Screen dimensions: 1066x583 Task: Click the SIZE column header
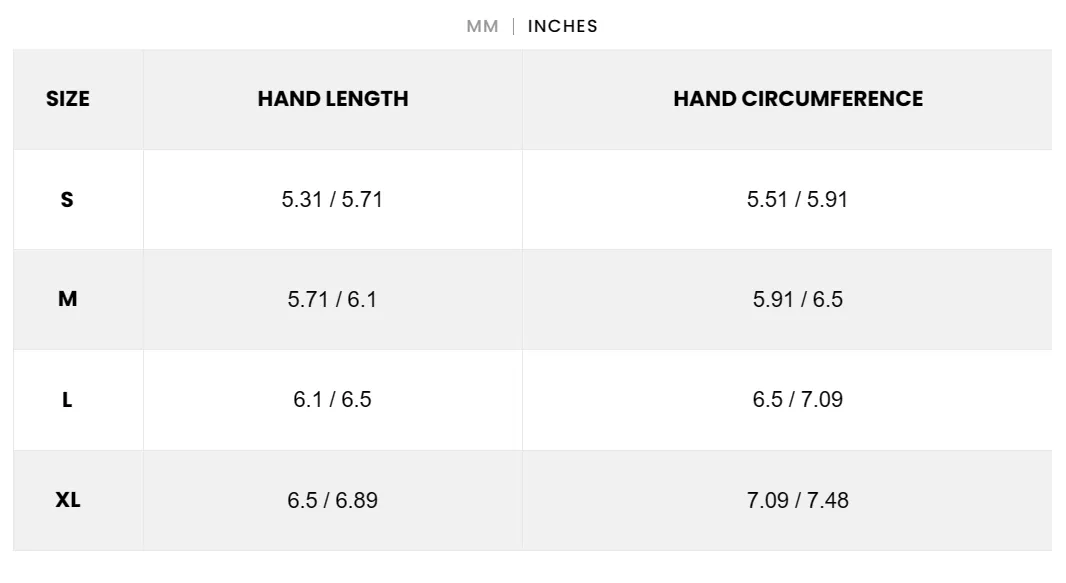67,99
